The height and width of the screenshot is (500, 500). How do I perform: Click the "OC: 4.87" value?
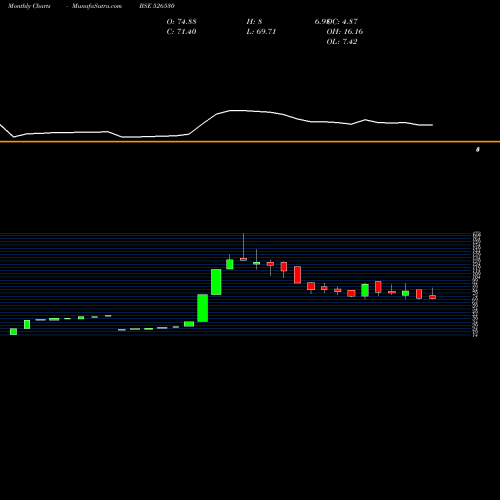click(x=343, y=22)
